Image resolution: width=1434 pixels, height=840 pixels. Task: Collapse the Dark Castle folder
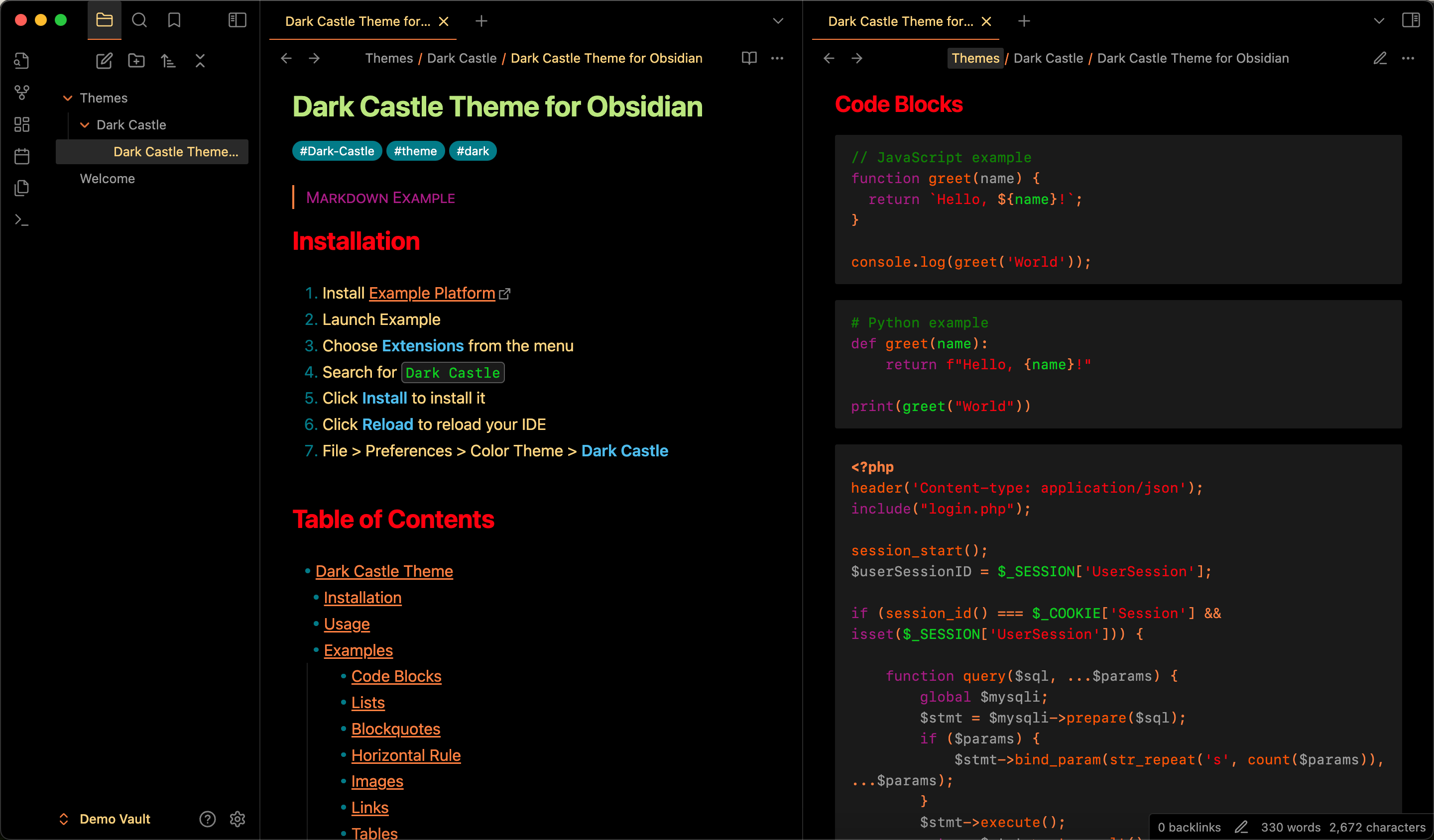(x=85, y=125)
